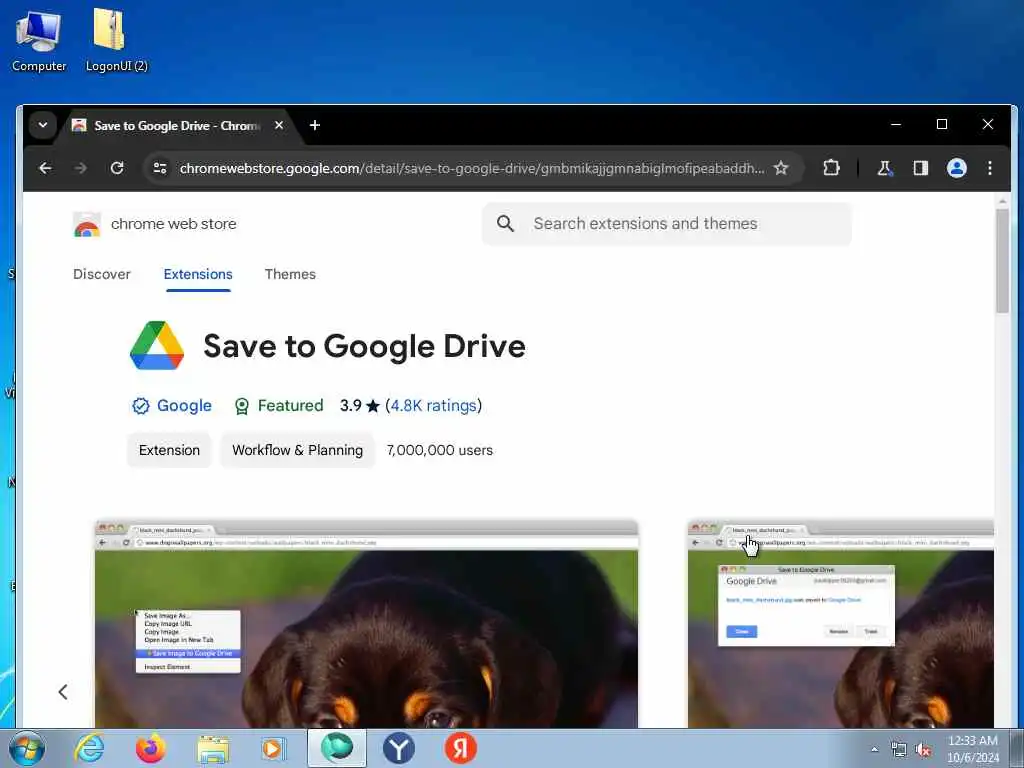Switch to the Discover tab
This screenshot has height=768, width=1024.
coord(102,274)
